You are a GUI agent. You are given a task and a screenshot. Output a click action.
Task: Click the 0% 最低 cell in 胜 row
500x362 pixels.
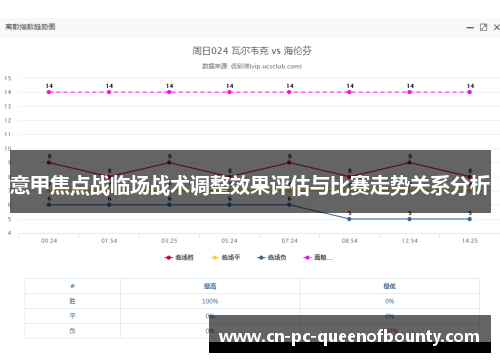point(389,301)
